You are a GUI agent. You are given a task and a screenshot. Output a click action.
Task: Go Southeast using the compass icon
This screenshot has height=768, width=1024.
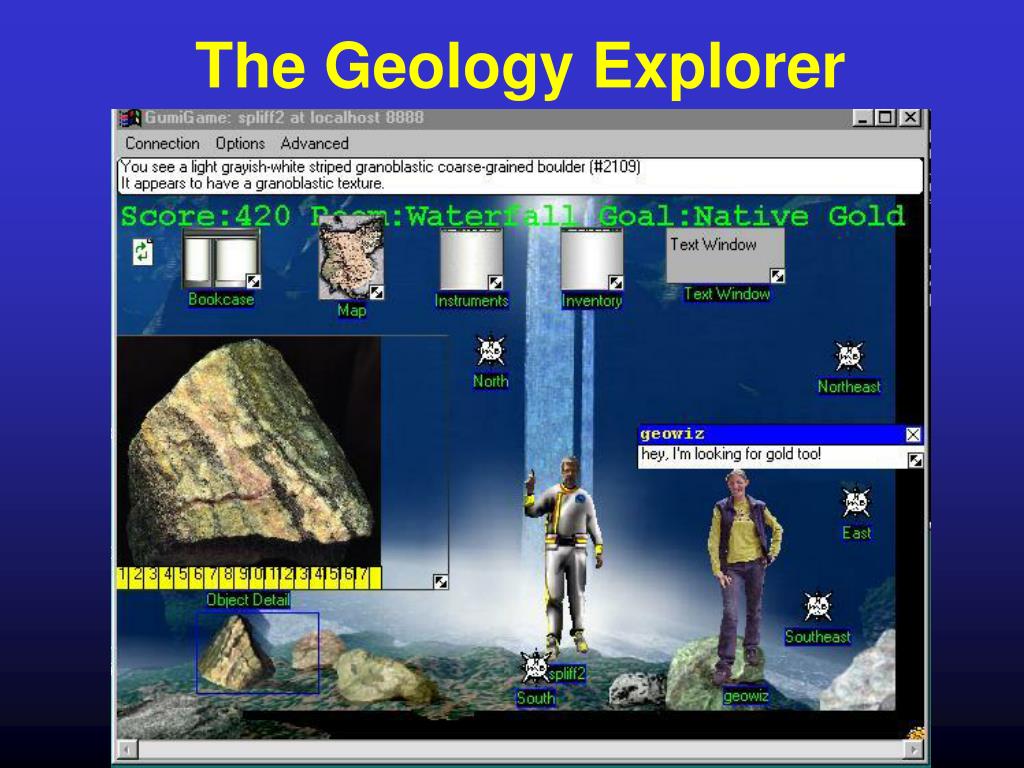coord(818,607)
